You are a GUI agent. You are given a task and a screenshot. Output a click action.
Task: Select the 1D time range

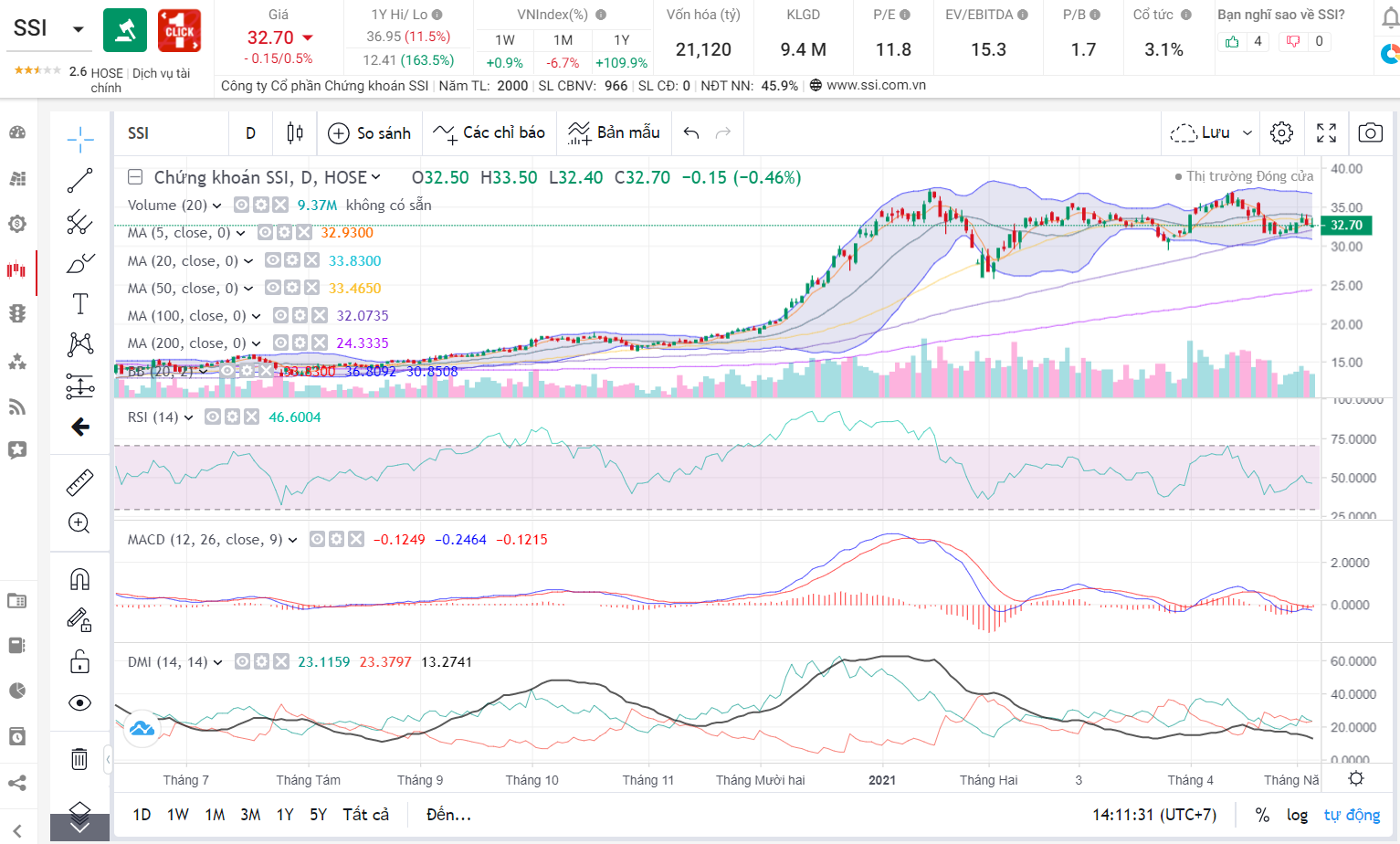click(142, 815)
